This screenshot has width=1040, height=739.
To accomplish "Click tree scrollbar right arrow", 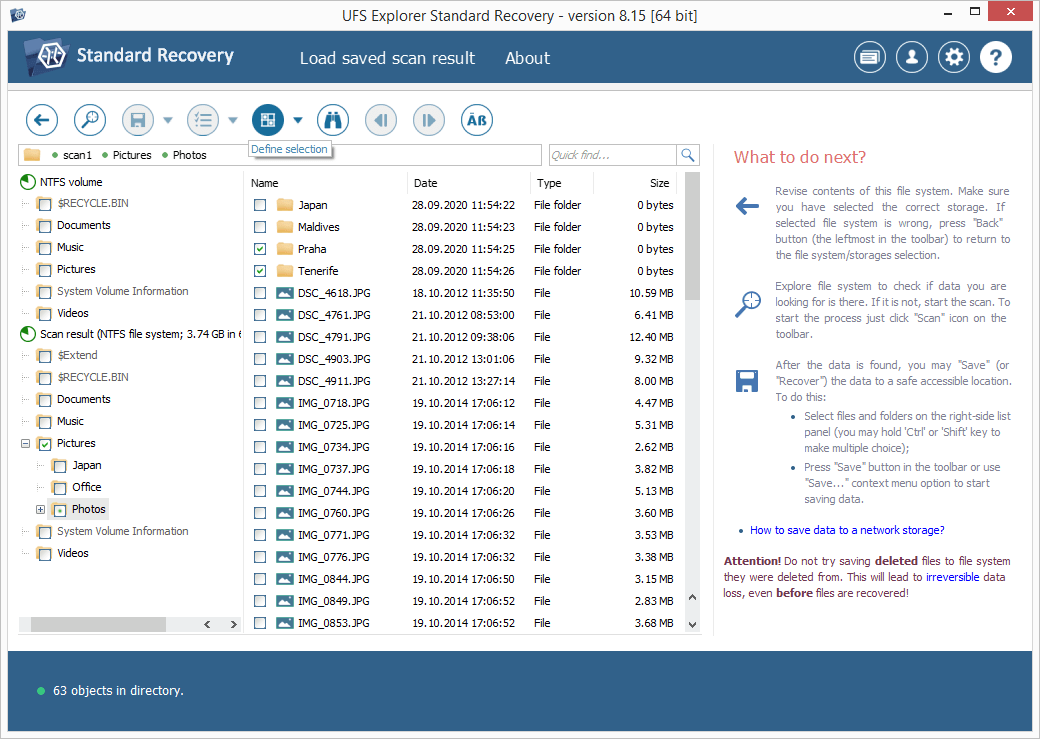I will click(233, 624).
